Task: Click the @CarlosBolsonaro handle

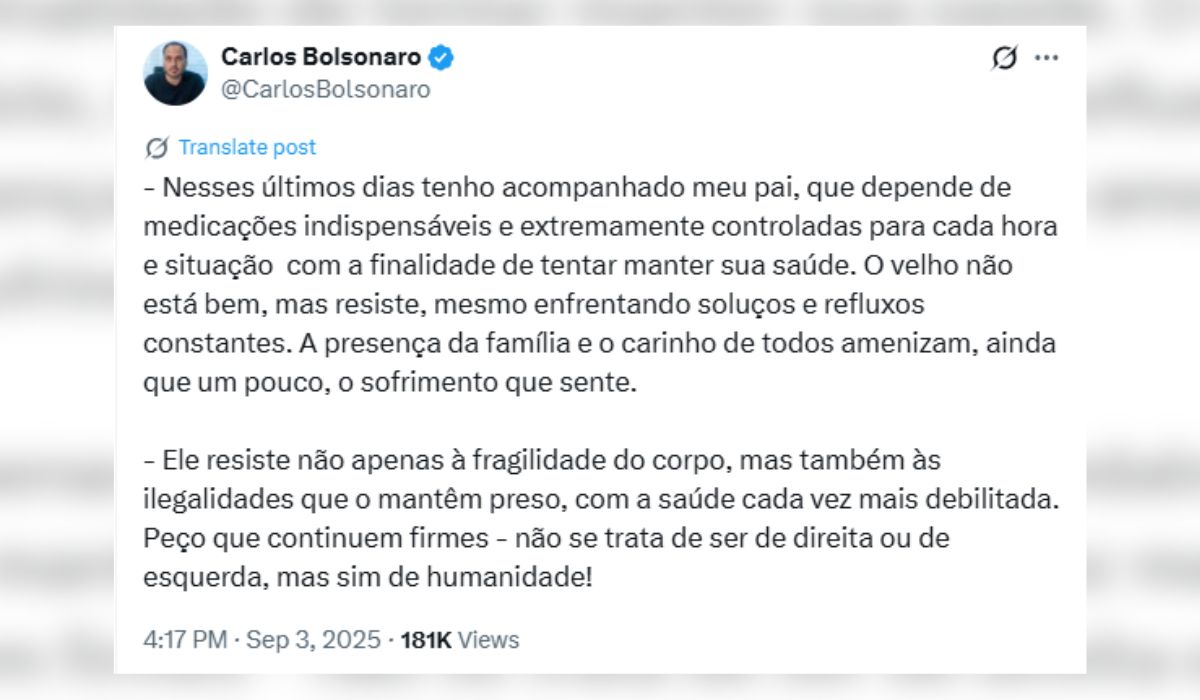Action: [319, 88]
